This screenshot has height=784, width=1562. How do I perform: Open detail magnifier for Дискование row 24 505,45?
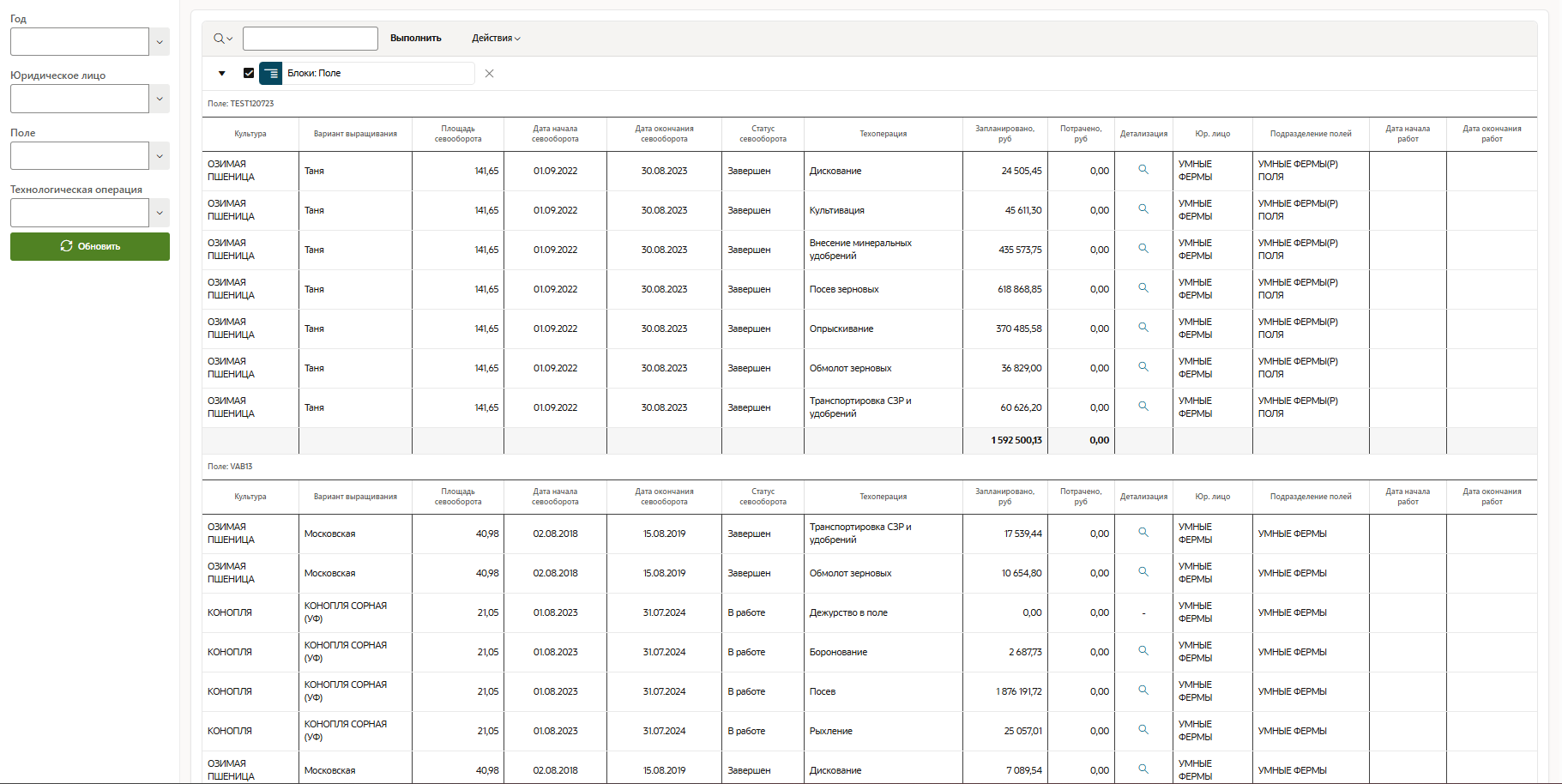point(1143,170)
